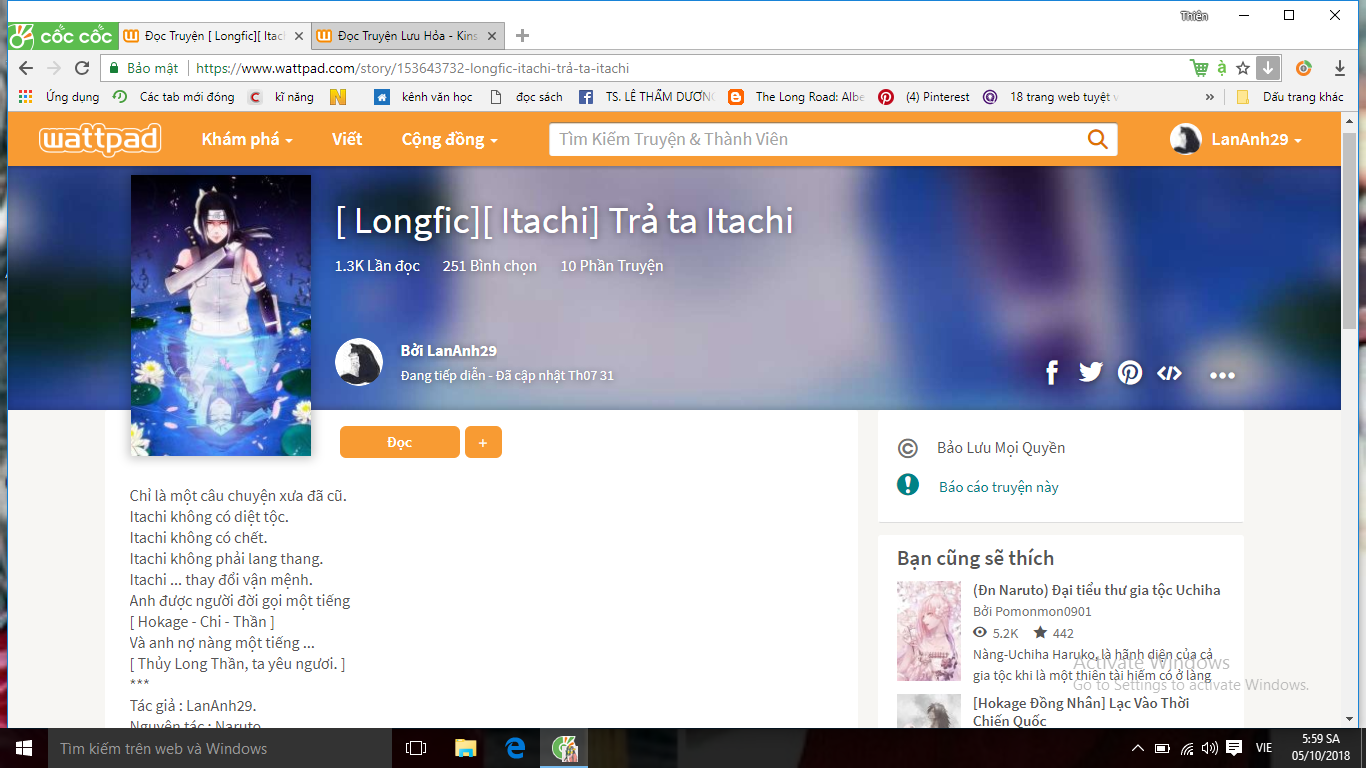1366x768 pixels.
Task: Open the Các tab mới đóng bookmark
Action: (x=174, y=97)
